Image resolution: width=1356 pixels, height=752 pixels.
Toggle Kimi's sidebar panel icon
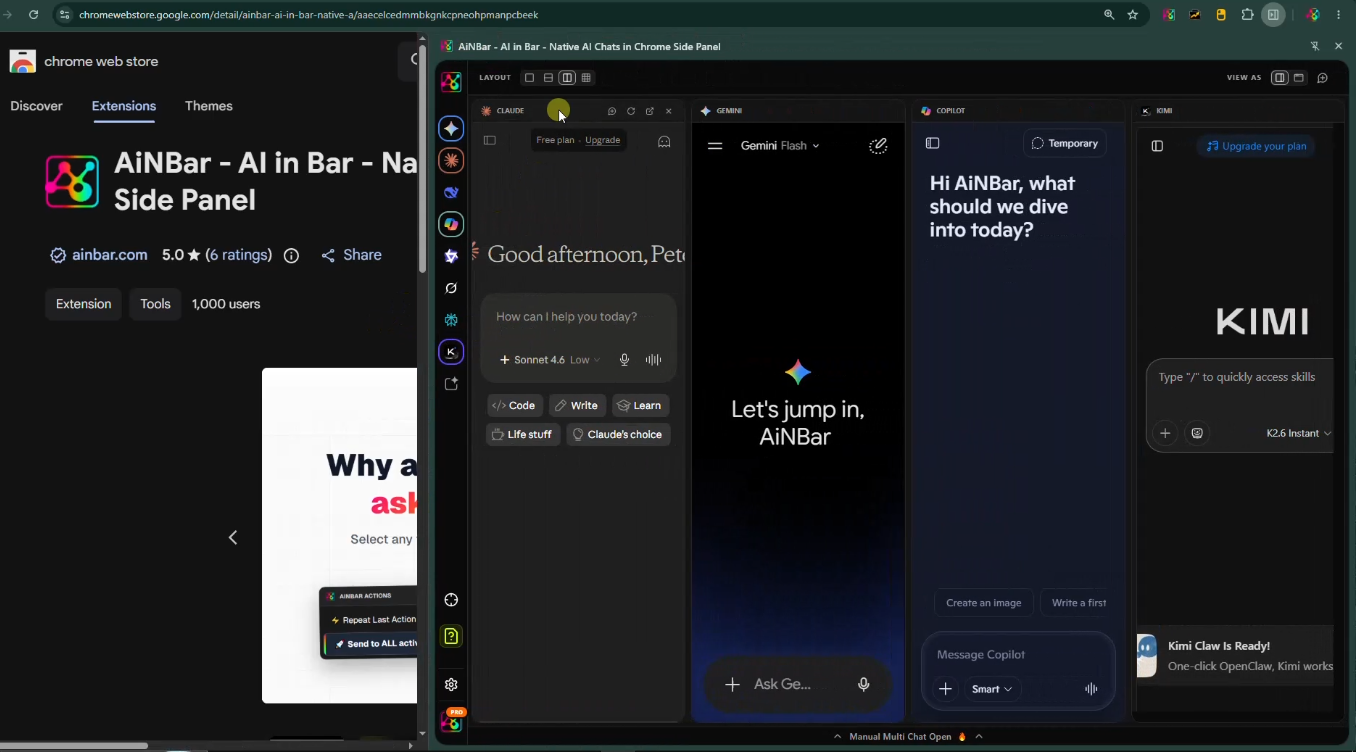click(x=1157, y=146)
